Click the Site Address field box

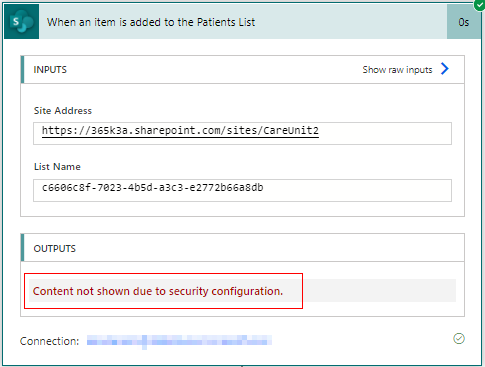242,133
